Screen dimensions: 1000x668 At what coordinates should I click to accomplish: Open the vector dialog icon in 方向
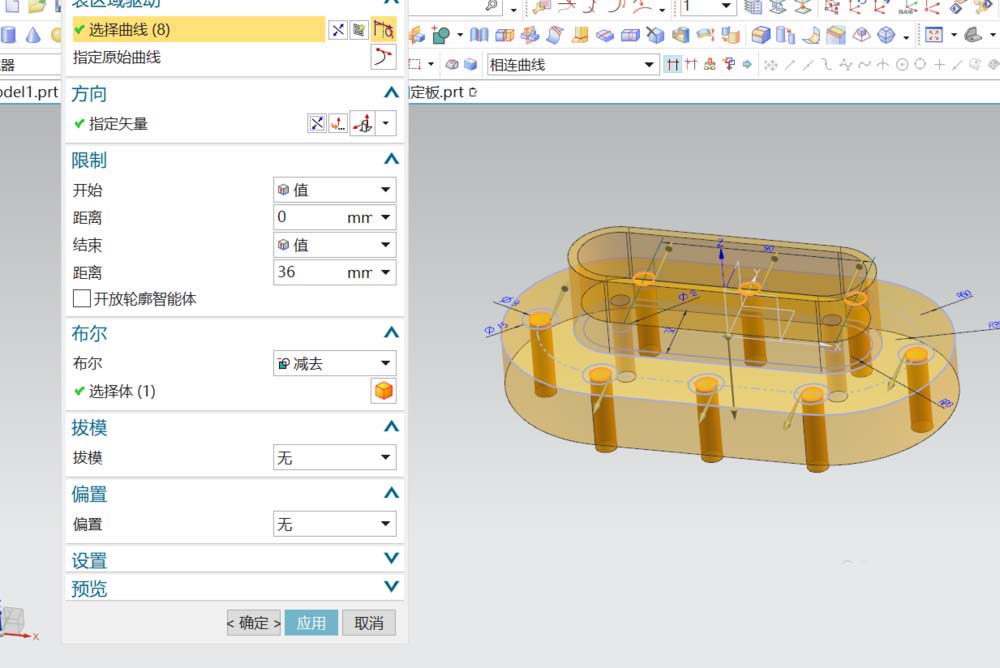pyautogui.click(x=339, y=124)
